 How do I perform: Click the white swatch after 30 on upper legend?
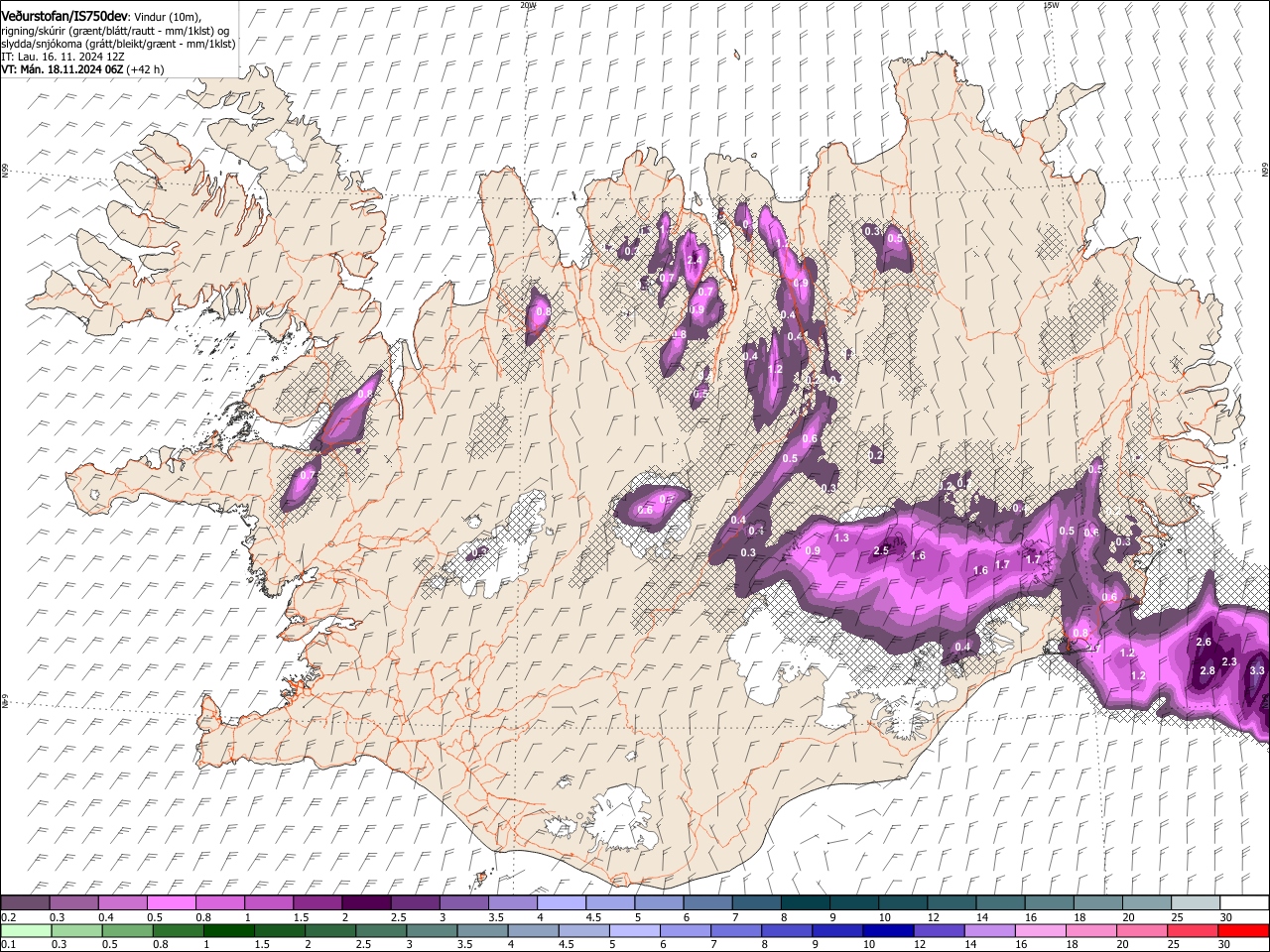point(1243,902)
